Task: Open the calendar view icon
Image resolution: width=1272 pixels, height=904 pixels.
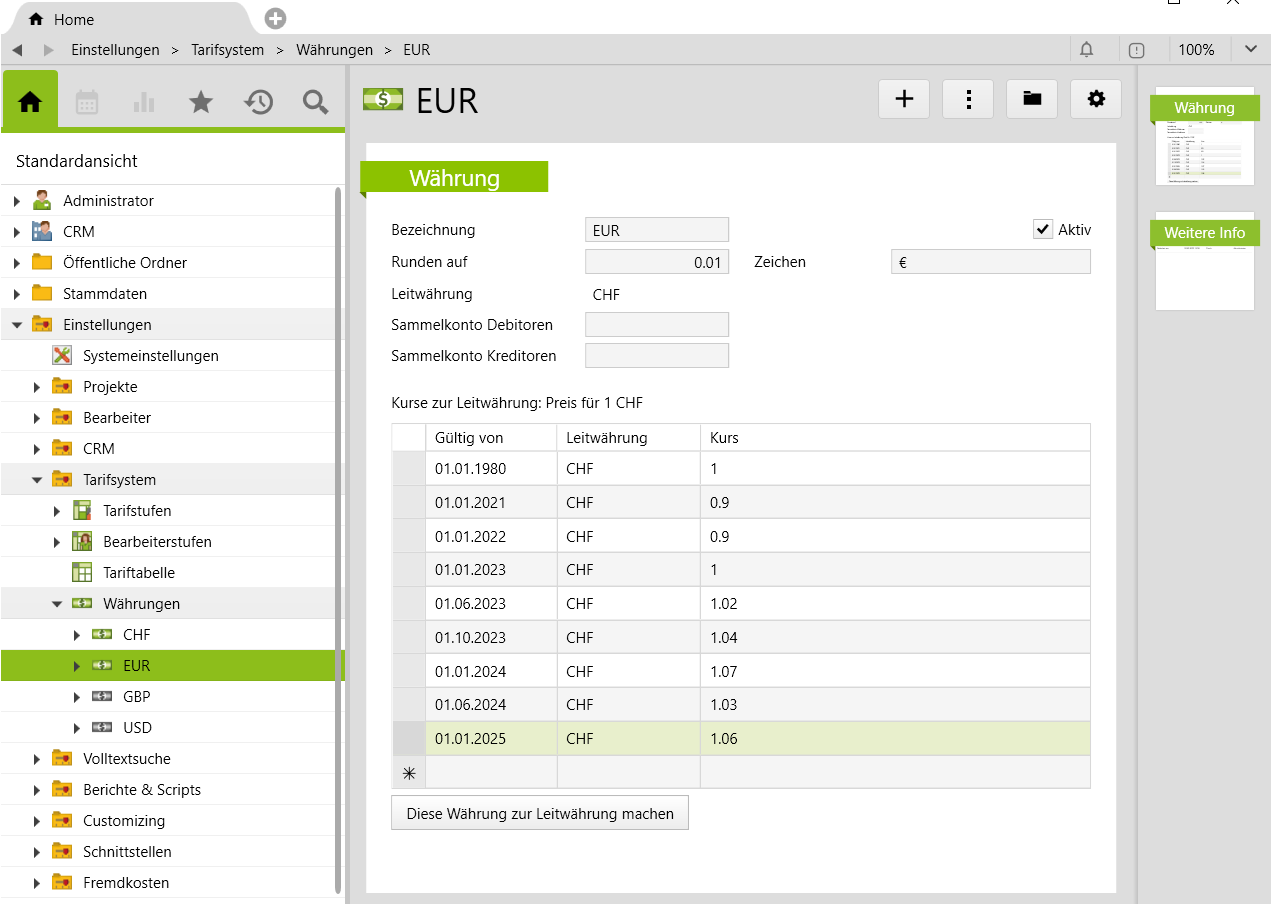Action: [87, 101]
